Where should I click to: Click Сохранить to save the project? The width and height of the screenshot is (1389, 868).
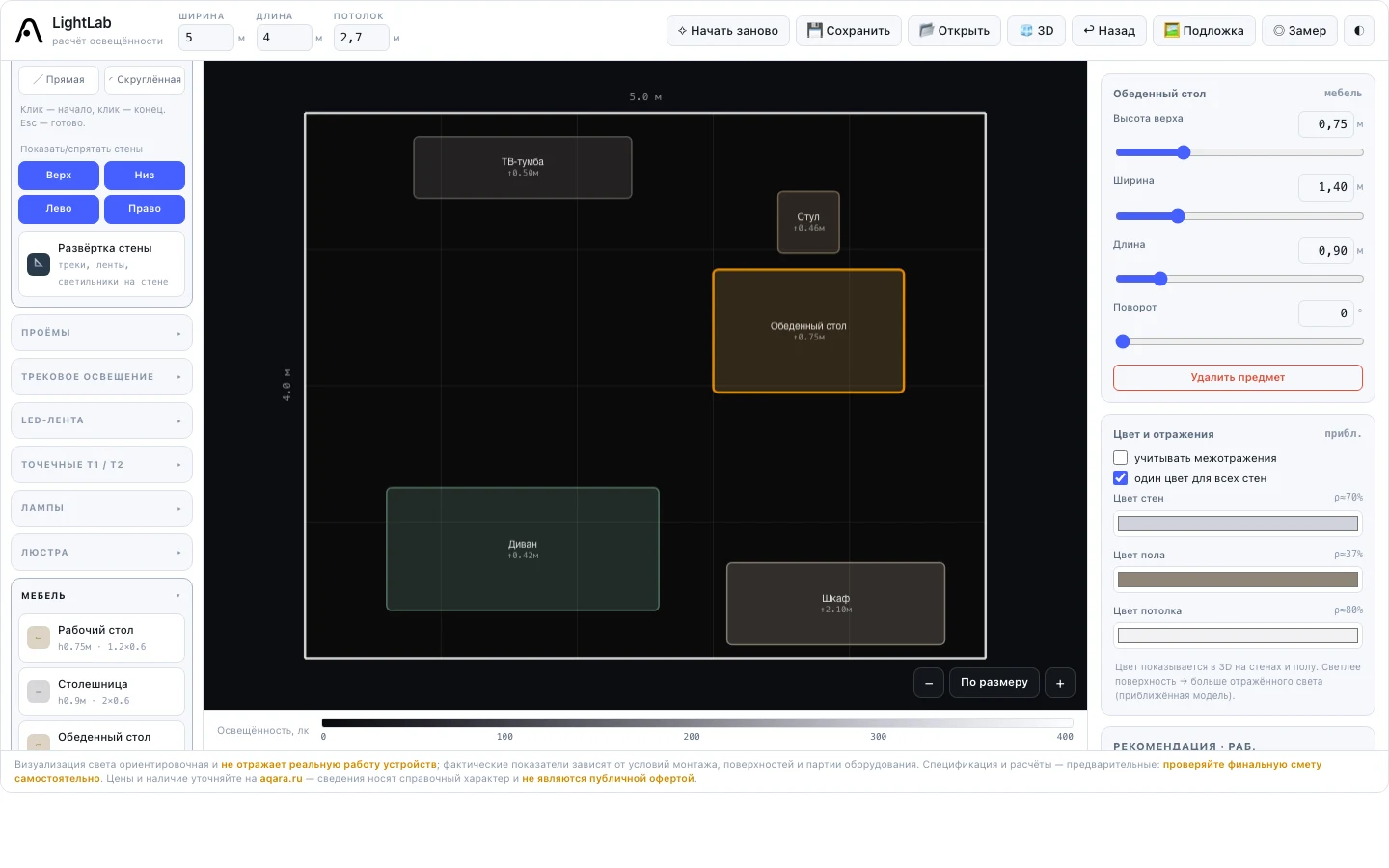tap(849, 31)
